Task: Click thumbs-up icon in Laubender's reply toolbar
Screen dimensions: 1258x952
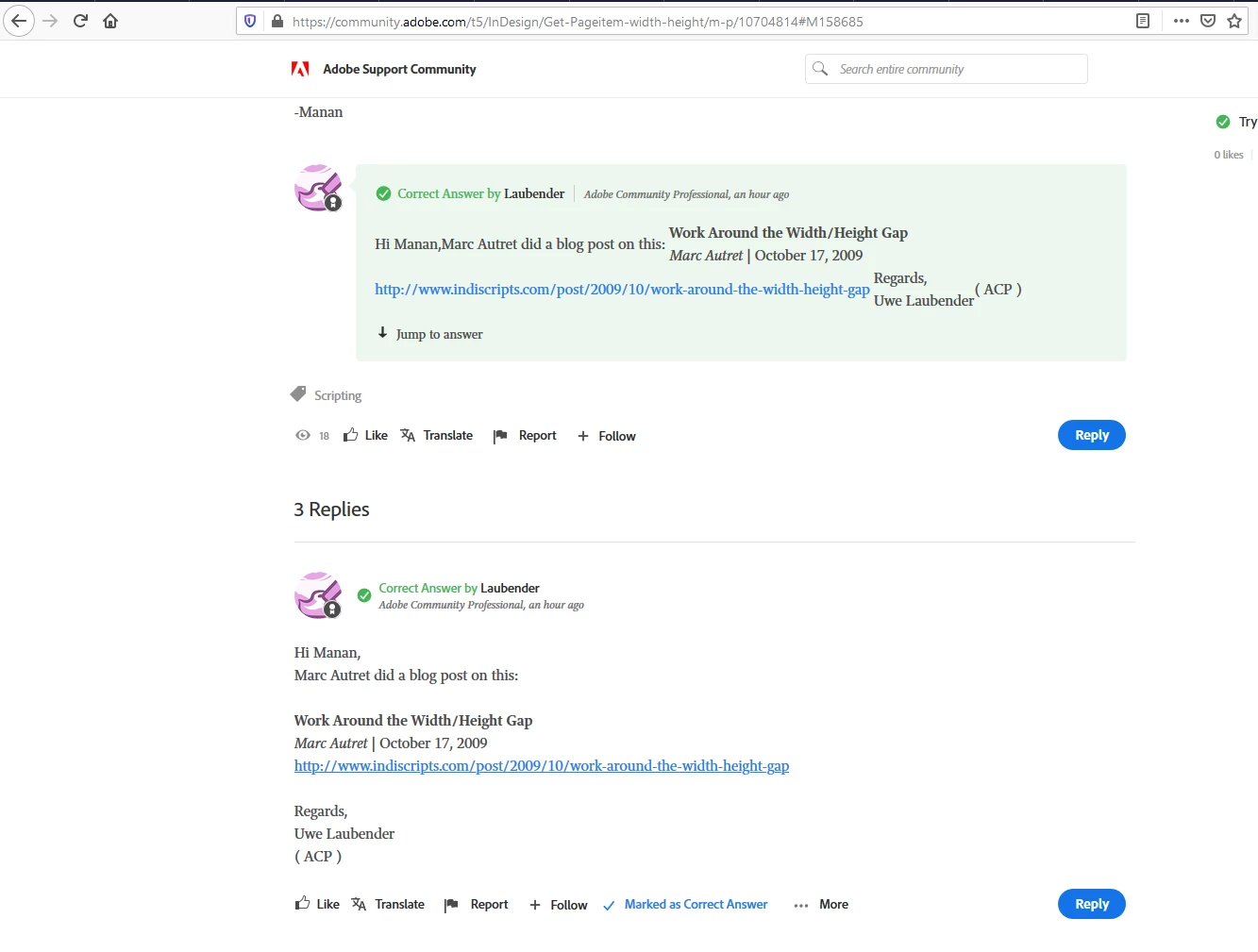Action: tap(302, 903)
